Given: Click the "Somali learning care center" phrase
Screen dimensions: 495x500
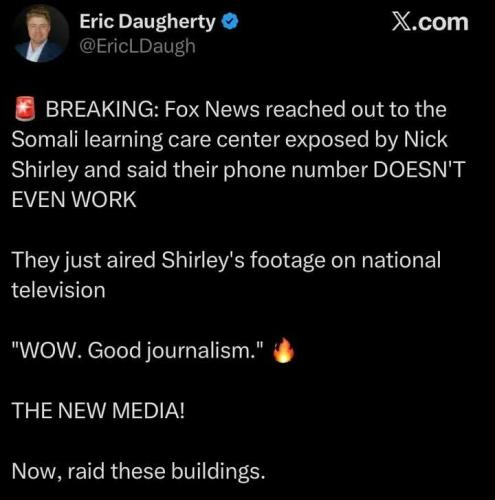Looking at the screenshot, I should click(145, 139).
